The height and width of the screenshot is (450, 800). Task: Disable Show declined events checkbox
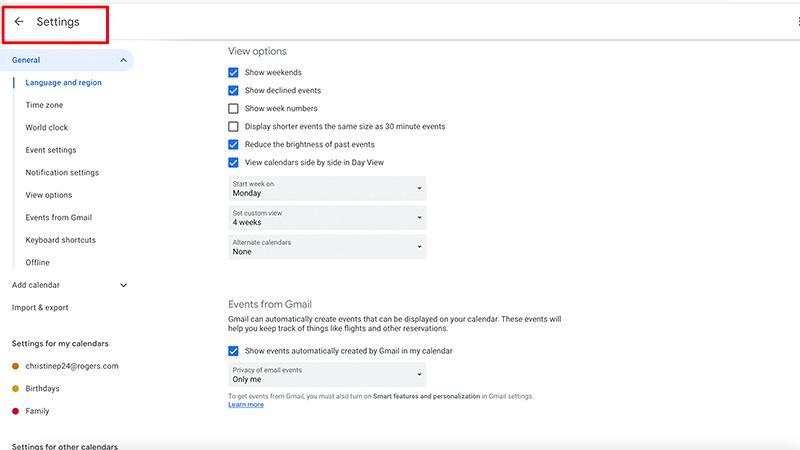pyautogui.click(x=233, y=91)
